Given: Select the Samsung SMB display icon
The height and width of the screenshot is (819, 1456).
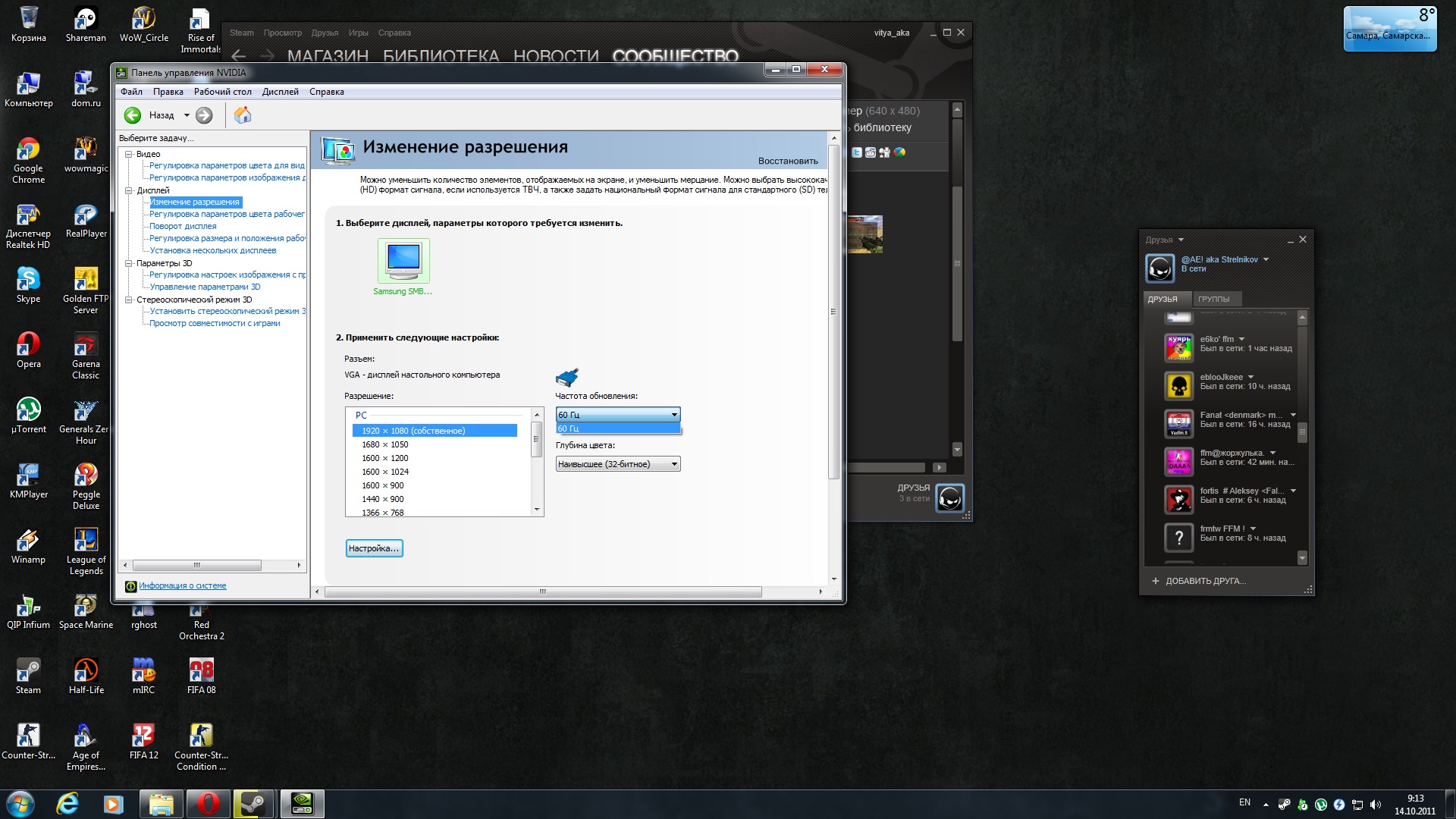Looking at the screenshot, I should [x=403, y=260].
